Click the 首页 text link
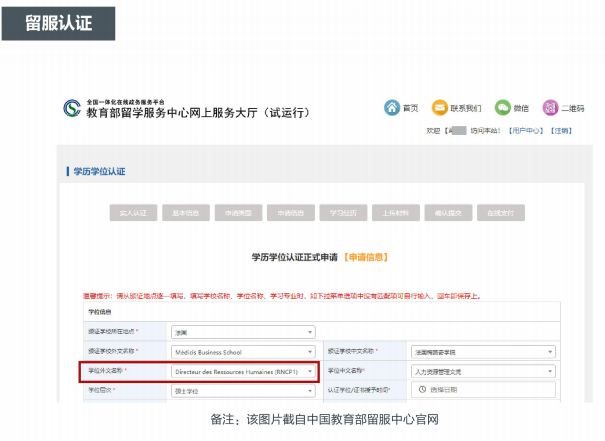 coord(411,108)
